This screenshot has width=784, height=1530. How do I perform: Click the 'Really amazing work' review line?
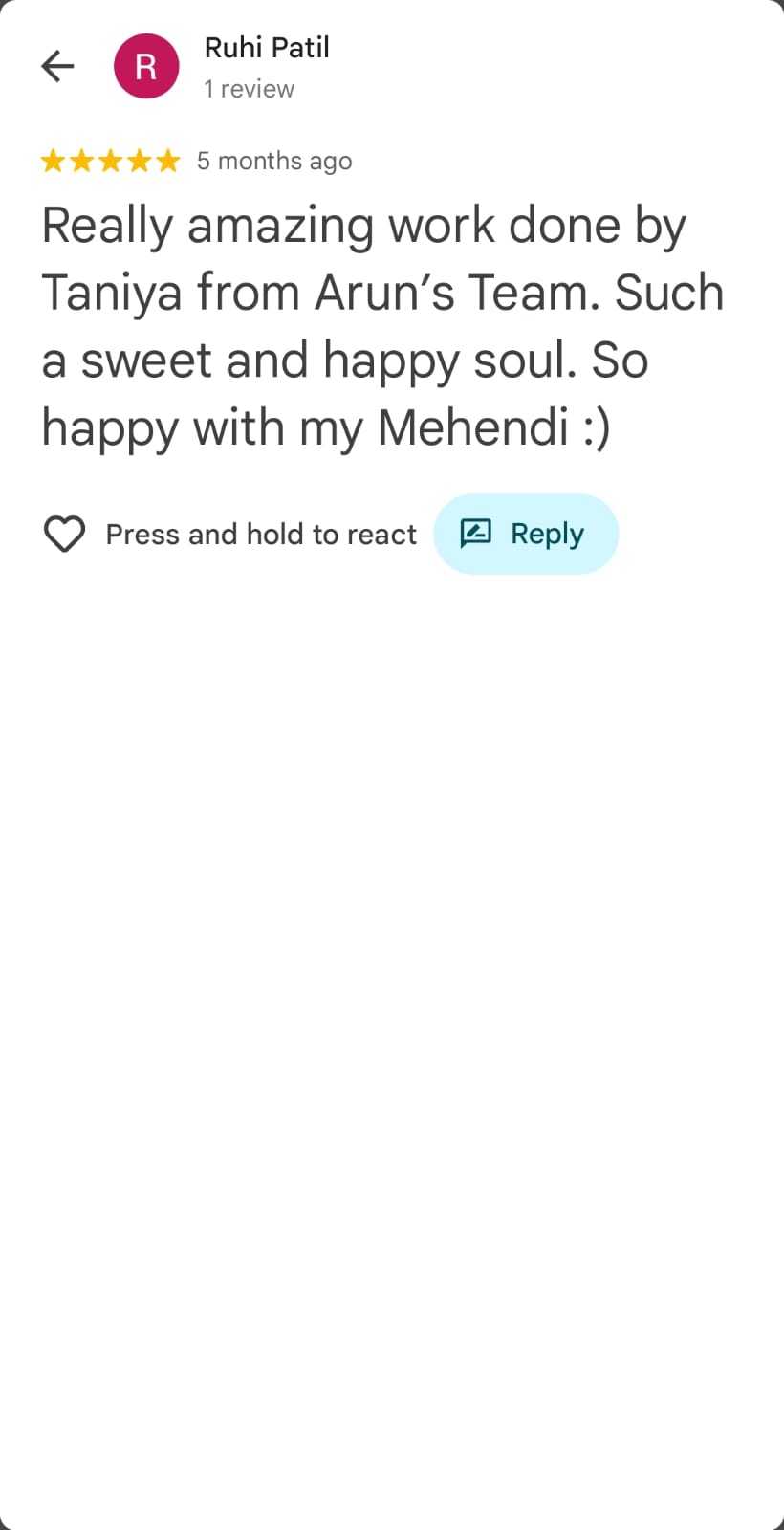(x=363, y=227)
